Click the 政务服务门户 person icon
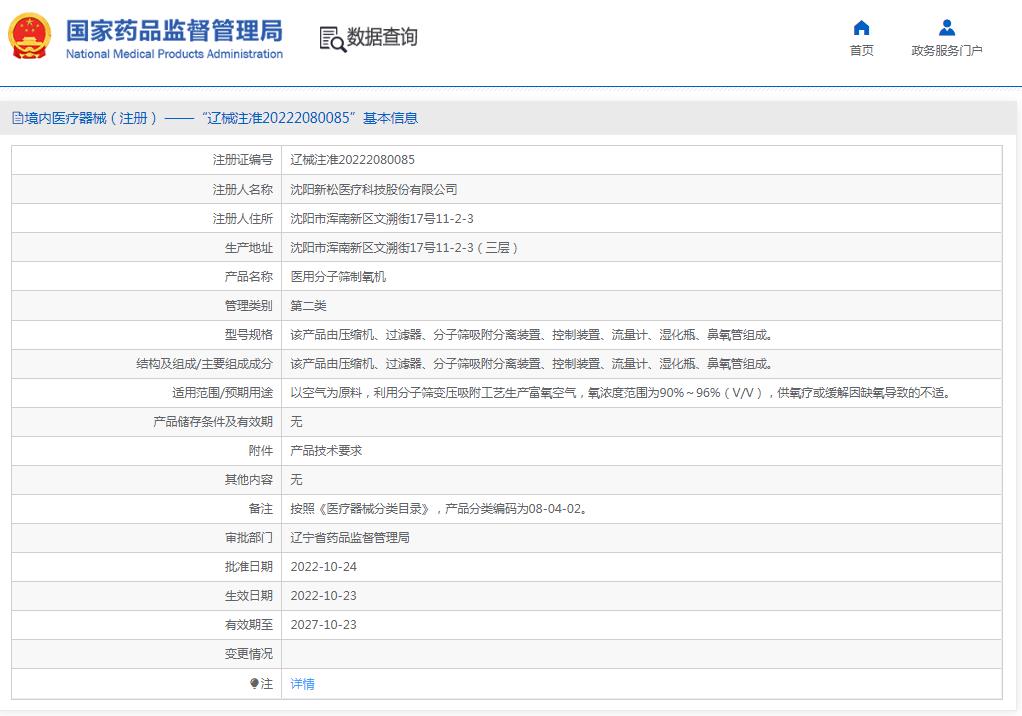 pyautogui.click(x=946, y=28)
